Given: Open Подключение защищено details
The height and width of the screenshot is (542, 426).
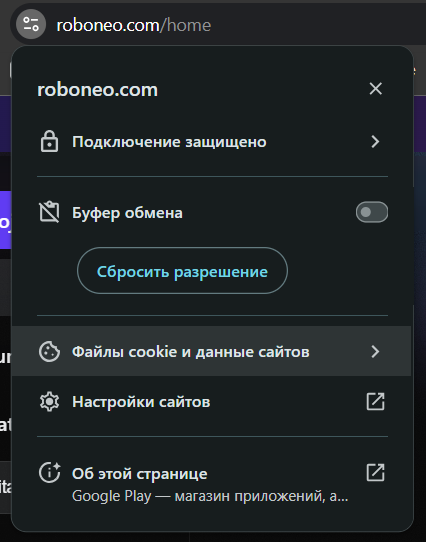Looking at the screenshot, I should coord(212,142).
